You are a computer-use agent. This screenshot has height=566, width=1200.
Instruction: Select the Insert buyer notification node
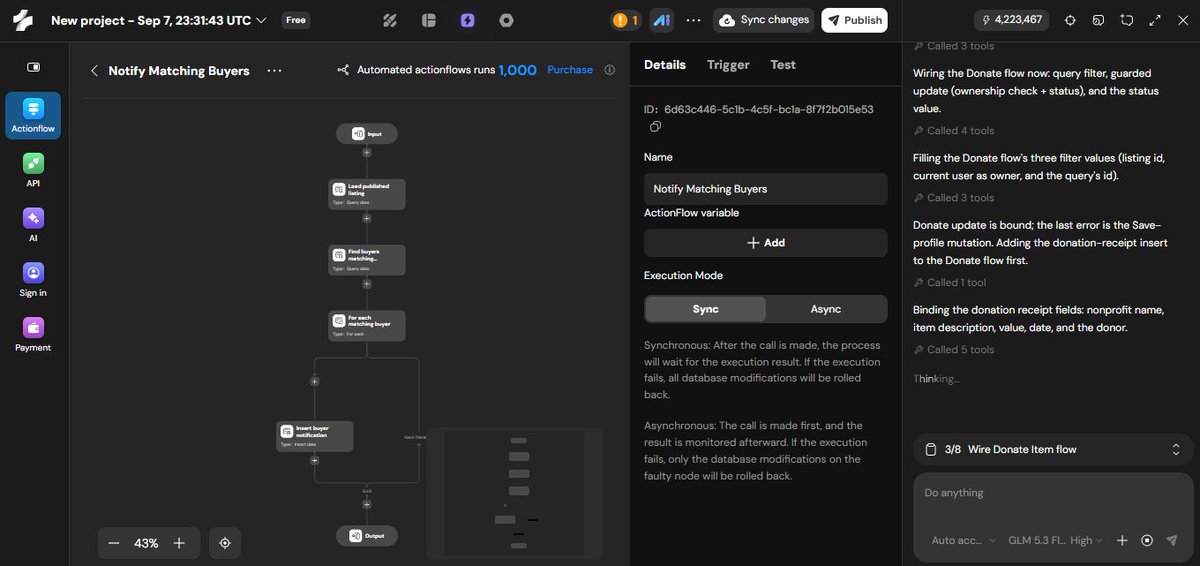pyautogui.click(x=314, y=436)
